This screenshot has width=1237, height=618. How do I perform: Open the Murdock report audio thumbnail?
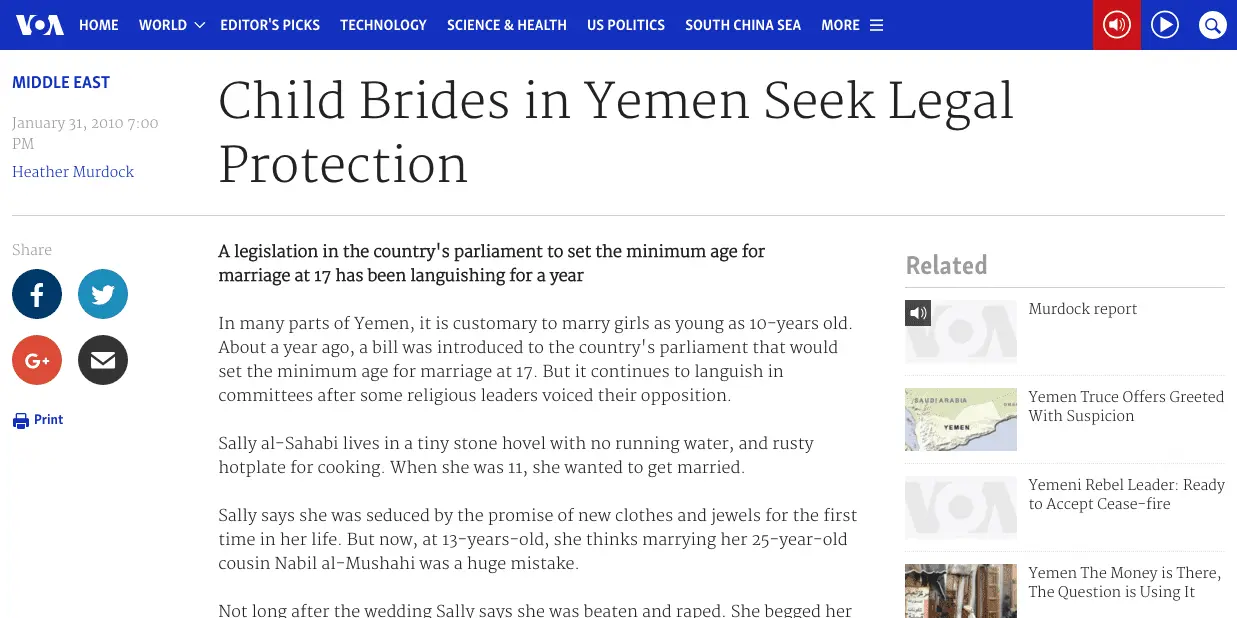coord(960,331)
